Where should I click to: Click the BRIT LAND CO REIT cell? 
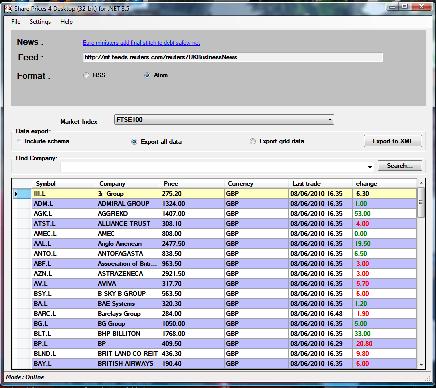point(128,354)
